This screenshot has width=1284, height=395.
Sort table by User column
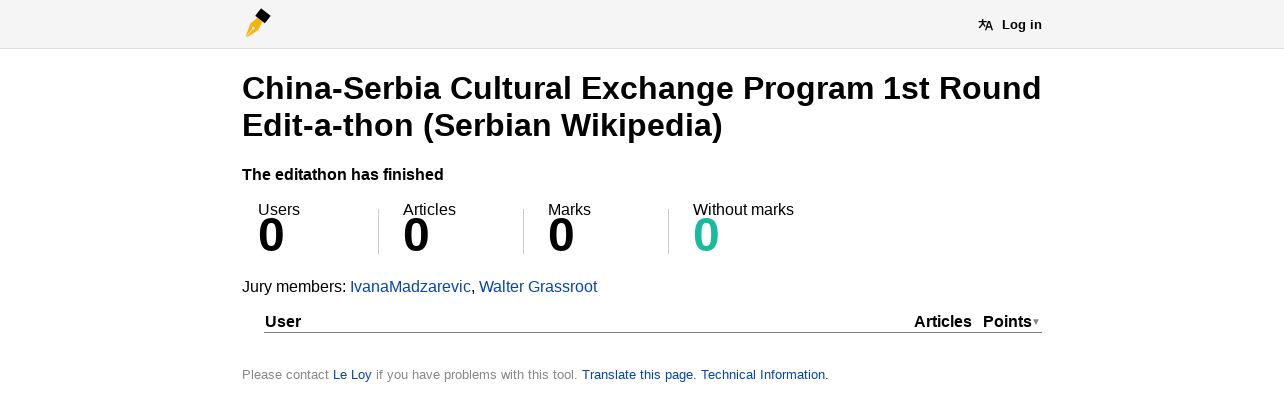[x=283, y=321]
